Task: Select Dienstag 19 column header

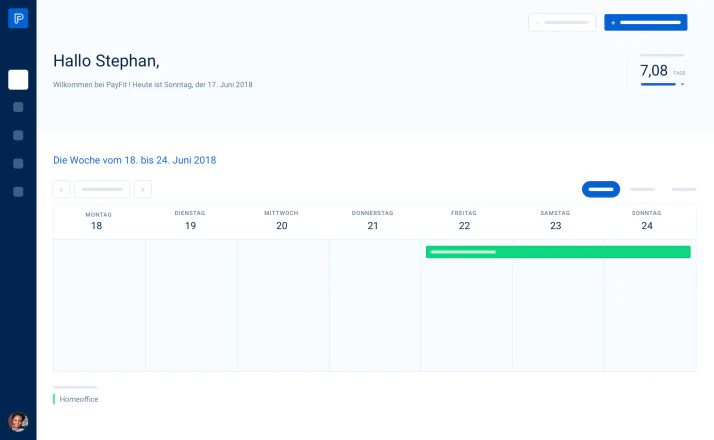Action: tap(190, 220)
